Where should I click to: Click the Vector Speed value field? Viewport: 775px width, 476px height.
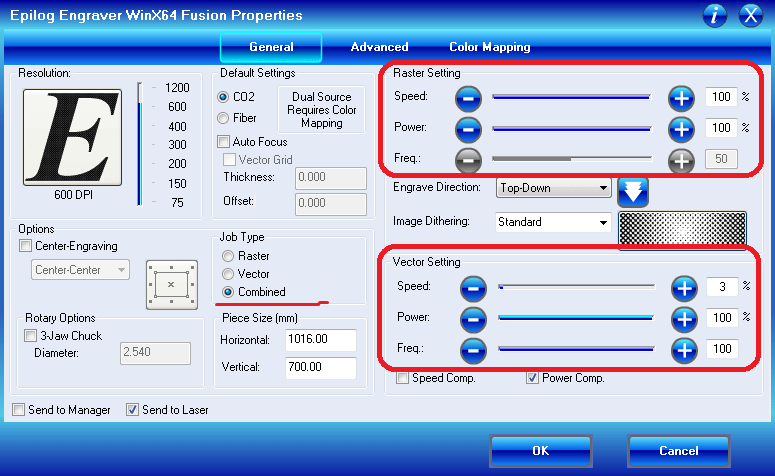tap(722, 287)
